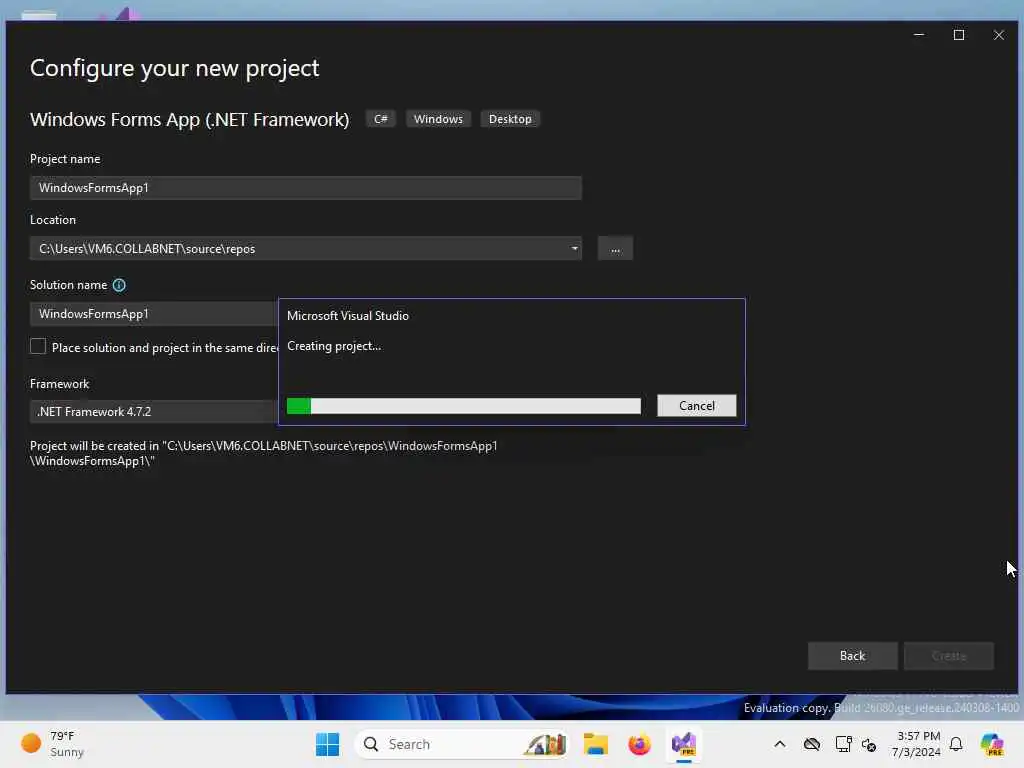Minimize the Configure your new project window

coord(919,35)
